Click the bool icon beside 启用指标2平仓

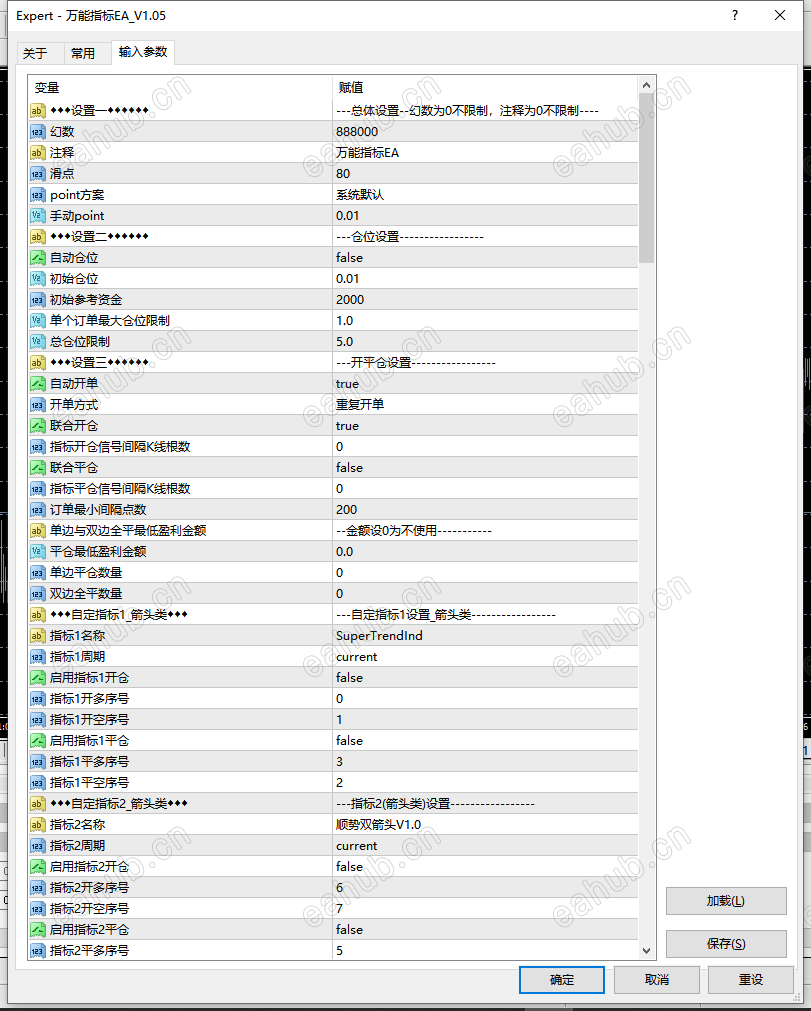tap(37, 930)
